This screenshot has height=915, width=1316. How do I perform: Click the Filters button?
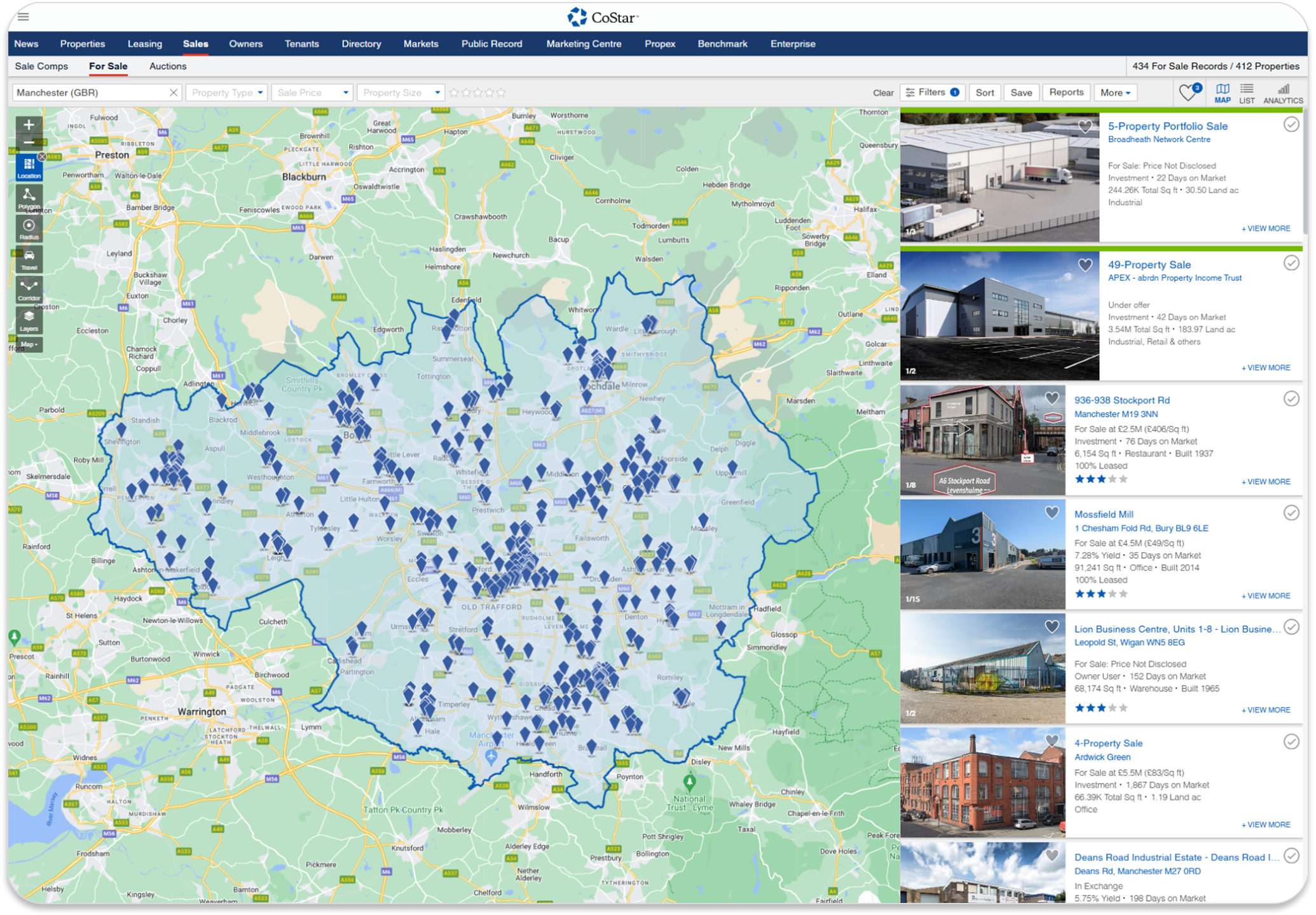pyautogui.click(x=932, y=93)
